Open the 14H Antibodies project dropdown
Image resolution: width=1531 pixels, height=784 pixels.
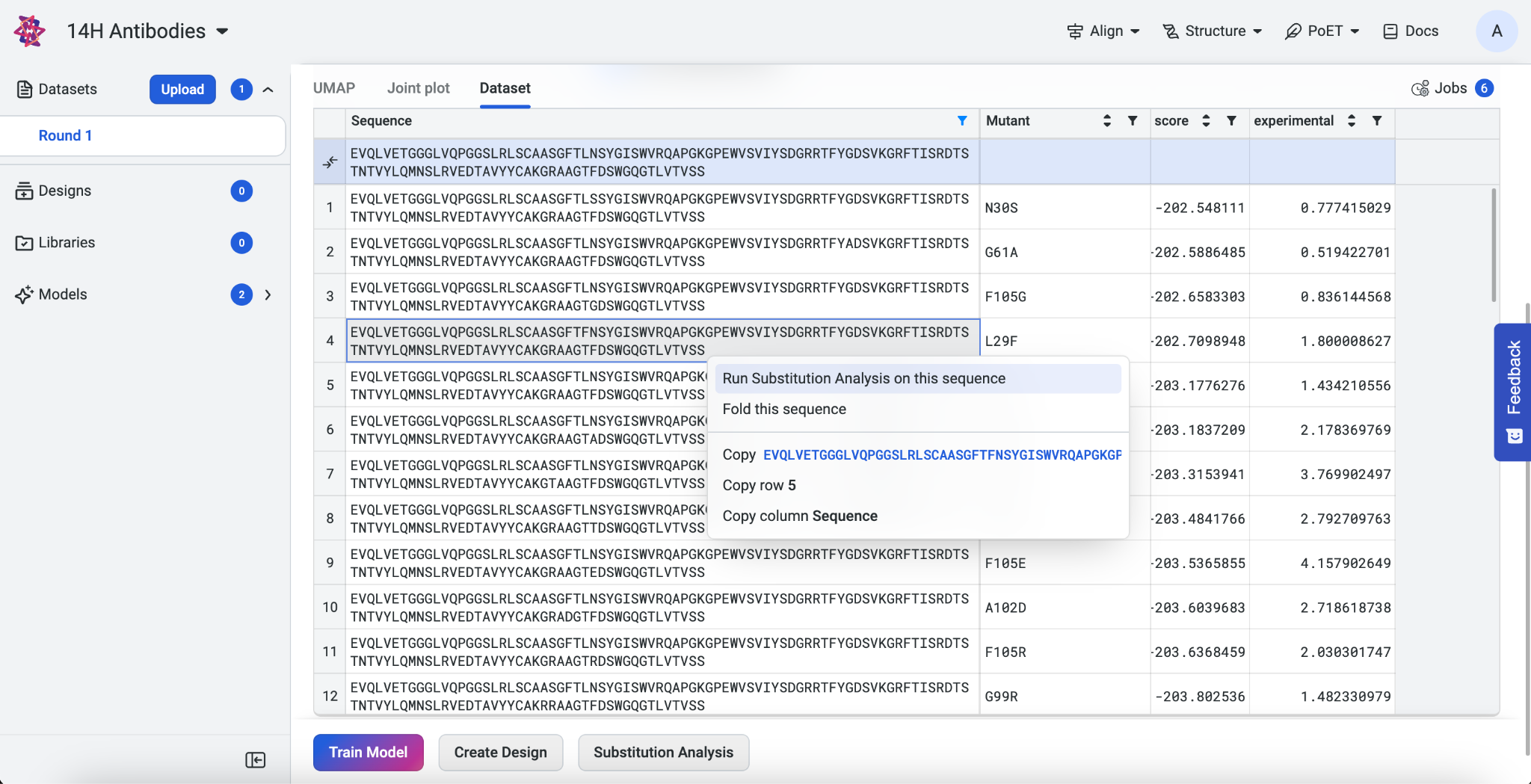(x=148, y=31)
